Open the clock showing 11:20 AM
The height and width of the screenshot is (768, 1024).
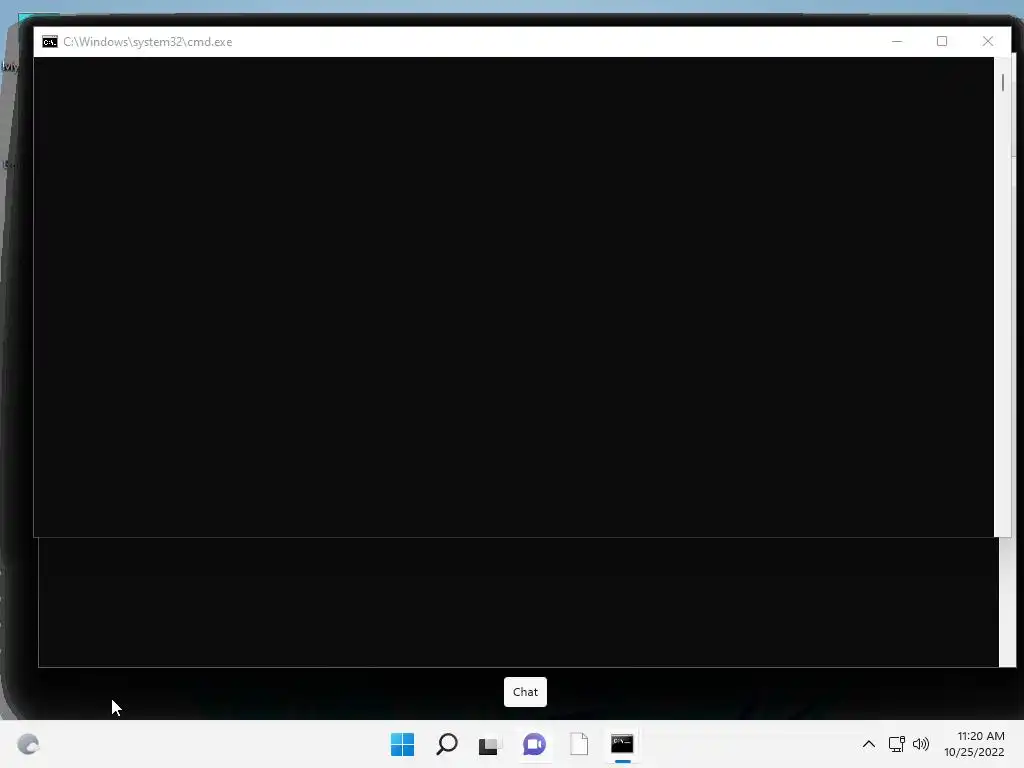980,736
